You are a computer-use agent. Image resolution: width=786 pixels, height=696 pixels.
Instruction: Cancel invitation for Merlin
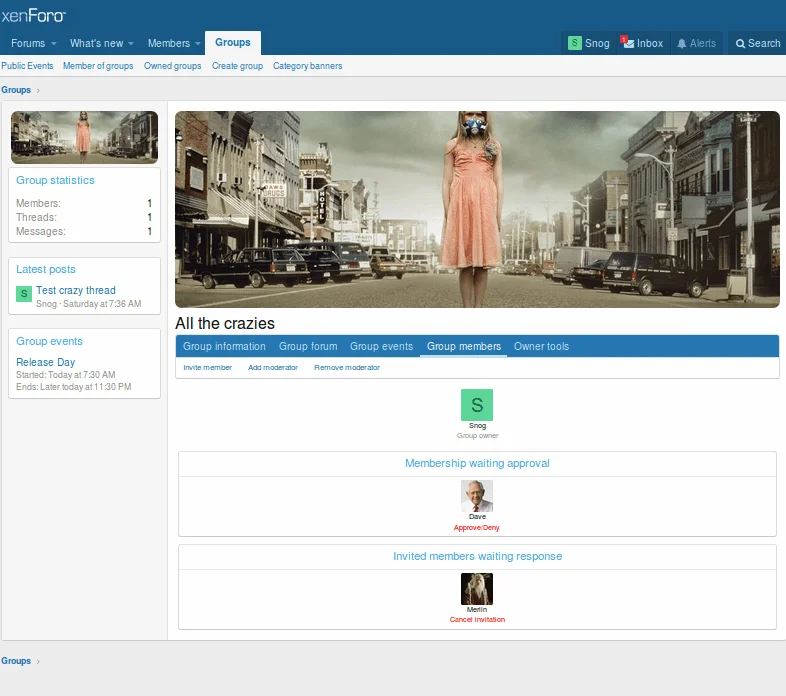click(477, 620)
